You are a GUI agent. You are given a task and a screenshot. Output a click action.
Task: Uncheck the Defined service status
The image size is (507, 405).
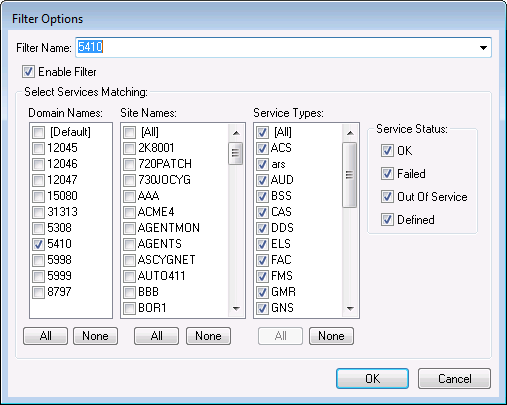pyautogui.click(x=387, y=220)
